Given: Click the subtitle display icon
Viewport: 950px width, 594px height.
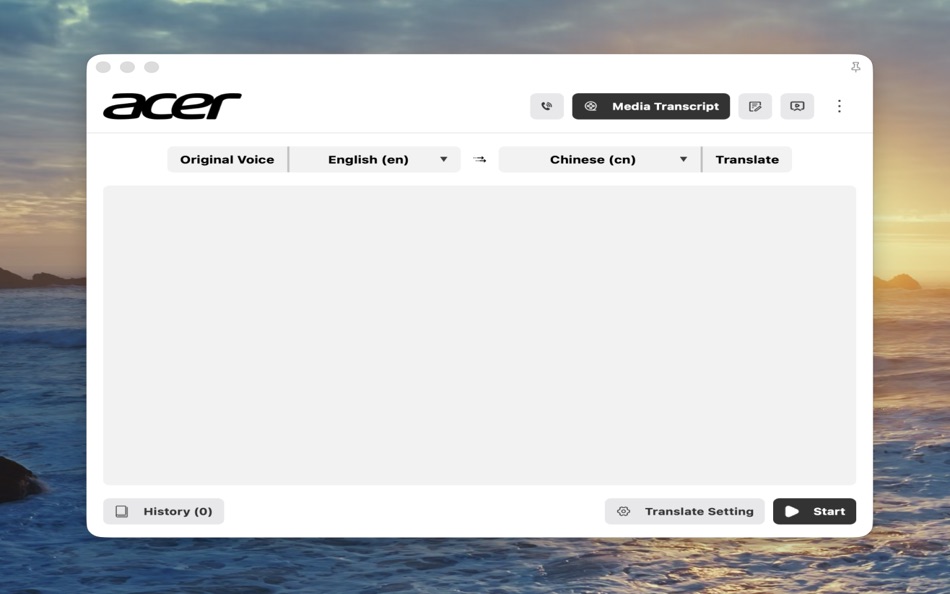Looking at the screenshot, I should pos(797,106).
